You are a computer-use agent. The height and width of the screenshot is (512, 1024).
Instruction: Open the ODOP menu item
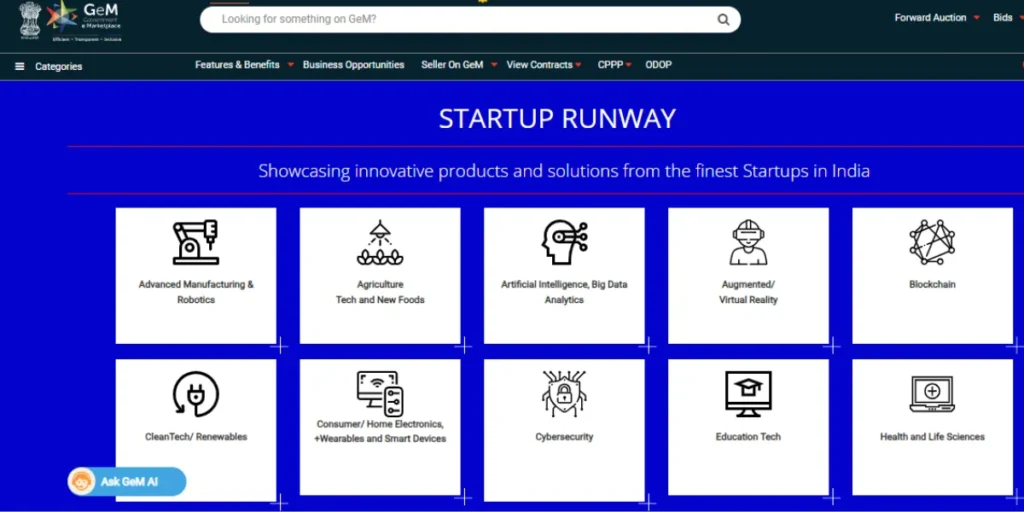658,65
